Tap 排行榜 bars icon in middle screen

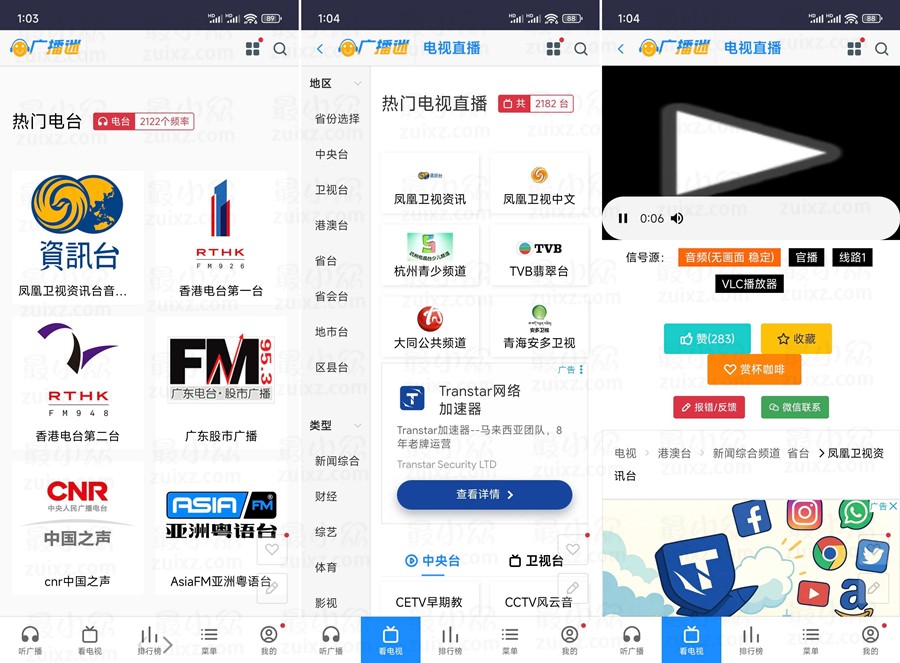click(x=450, y=634)
